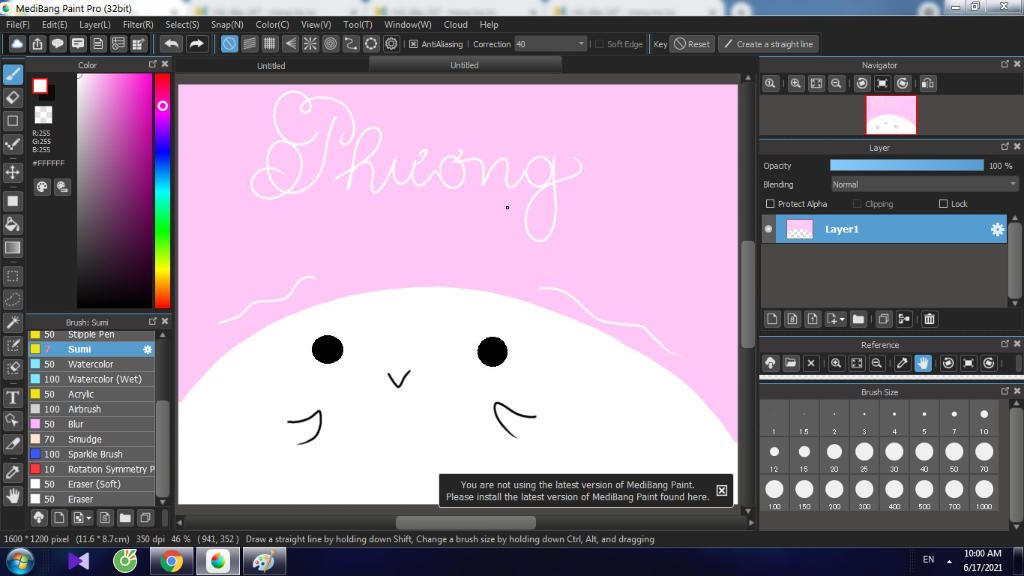Select the Gradient tool
Viewport: 1024px width, 576px height.
(13, 248)
